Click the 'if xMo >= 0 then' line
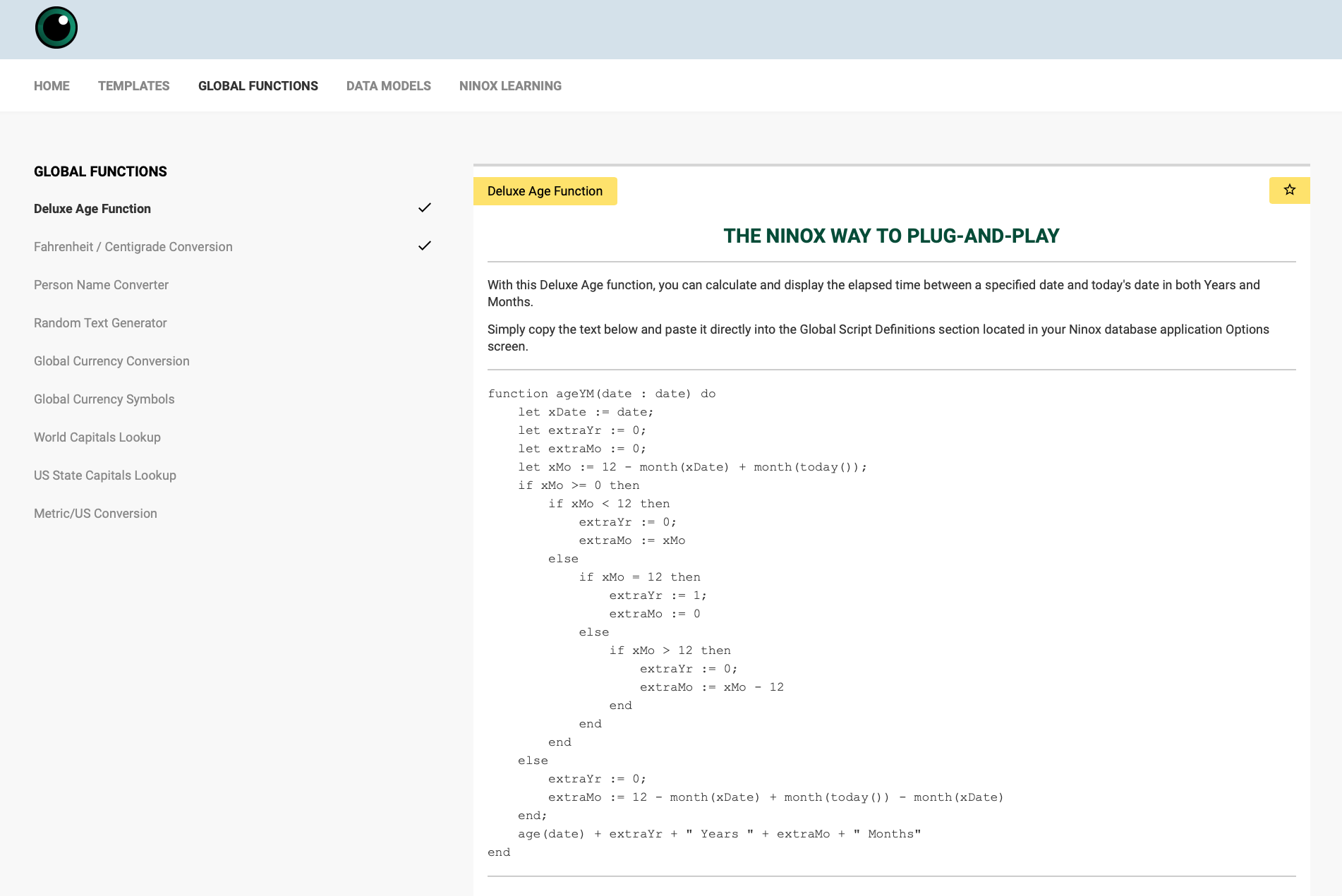This screenshot has width=1342, height=896. click(579, 485)
